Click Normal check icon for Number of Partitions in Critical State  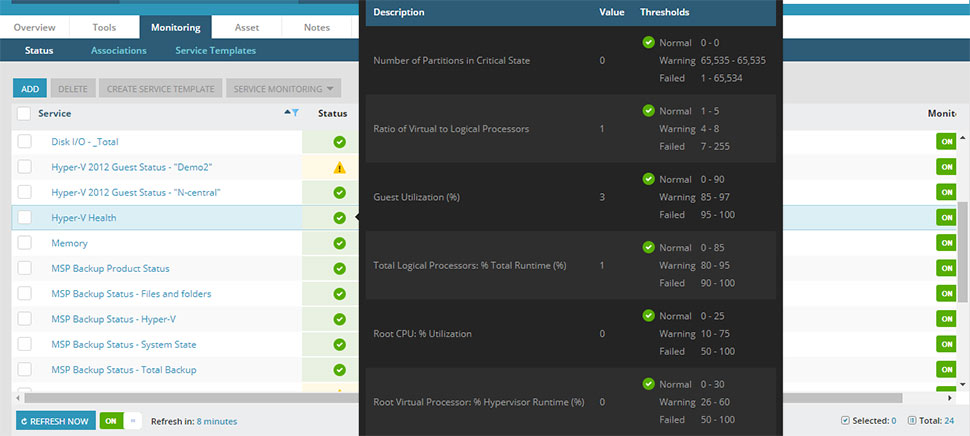click(648, 42)
